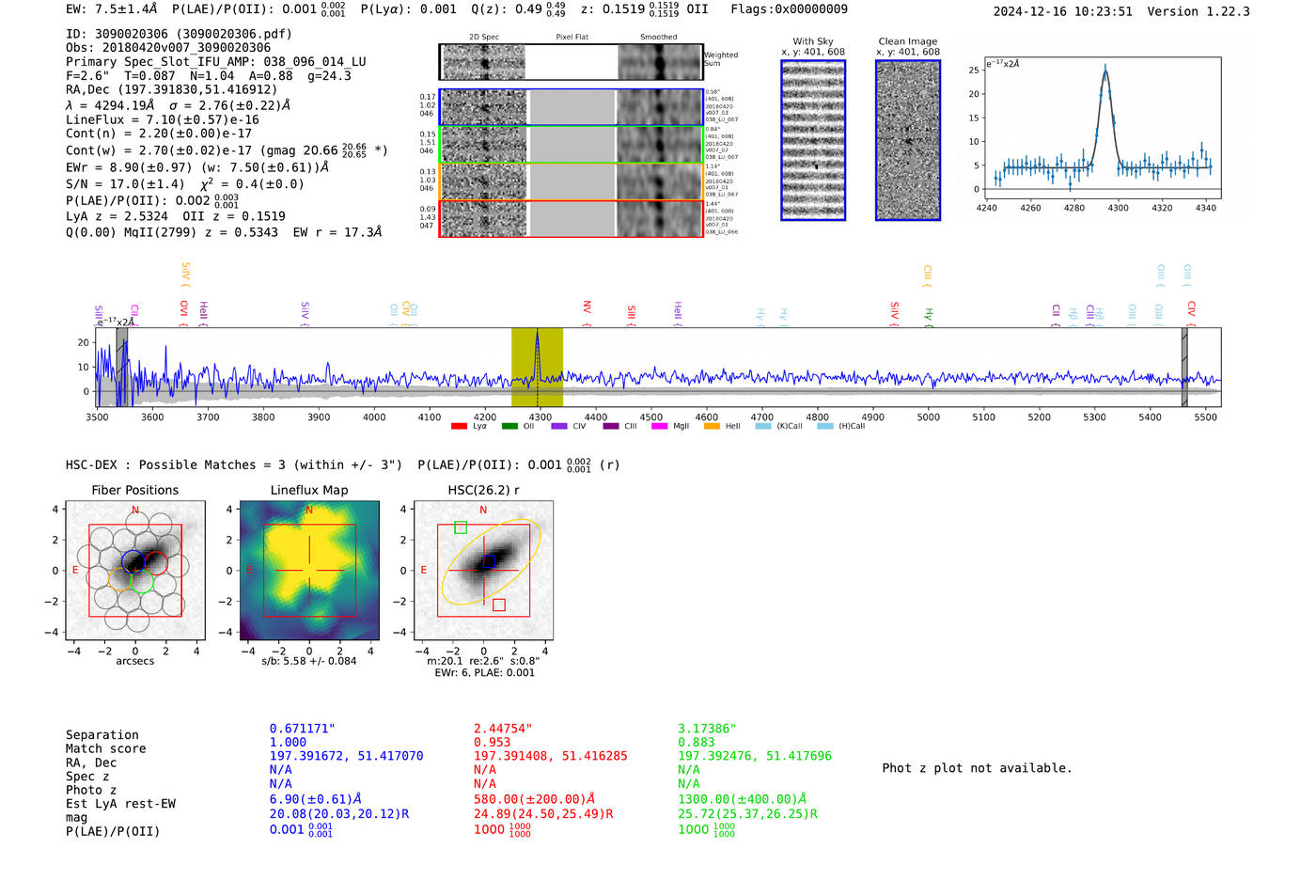Select the Weighted Sum 2D spectrum strip
The image size is (1316, 896).
coord(572,62)
